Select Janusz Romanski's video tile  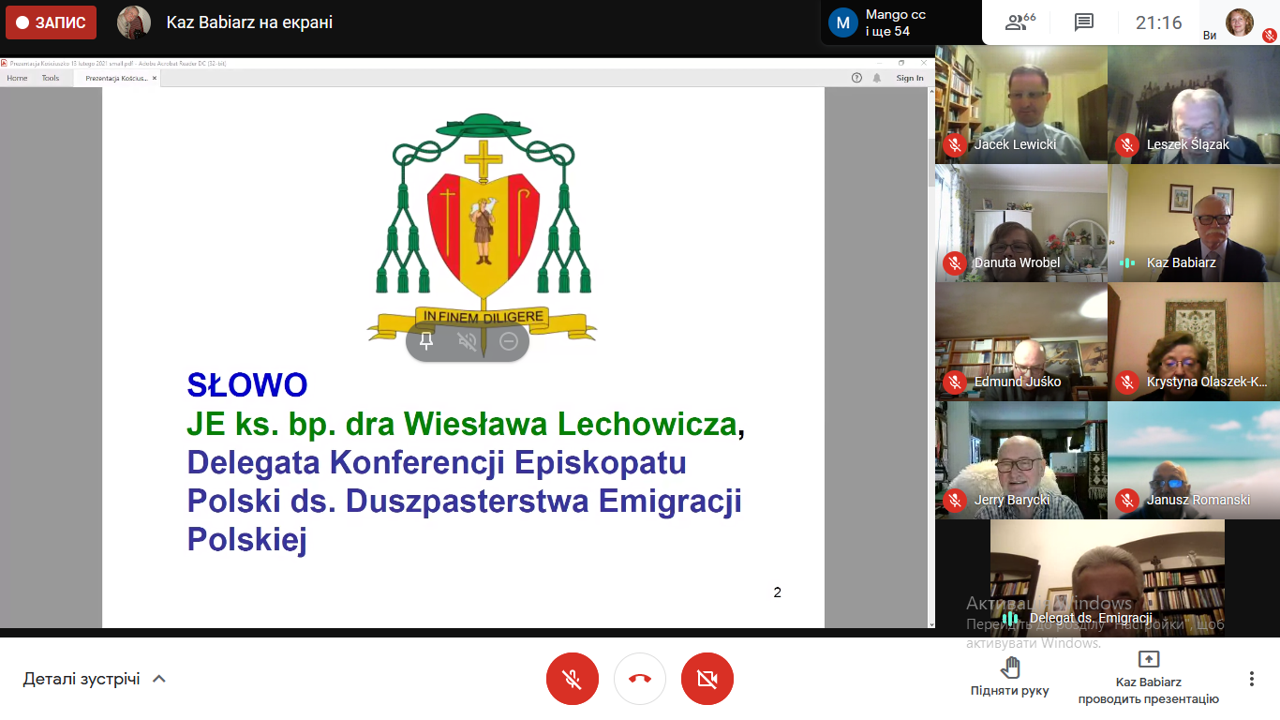1194,460
